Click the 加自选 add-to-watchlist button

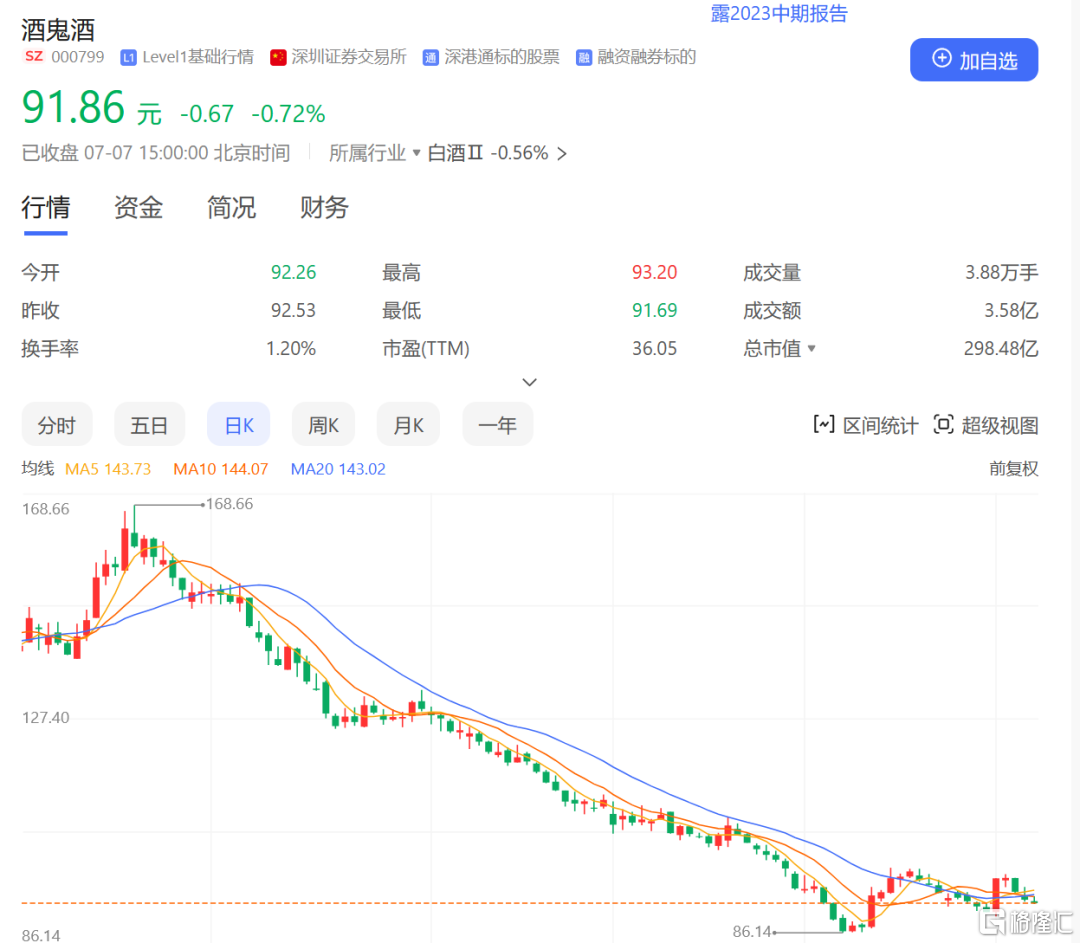pos(973,60)
